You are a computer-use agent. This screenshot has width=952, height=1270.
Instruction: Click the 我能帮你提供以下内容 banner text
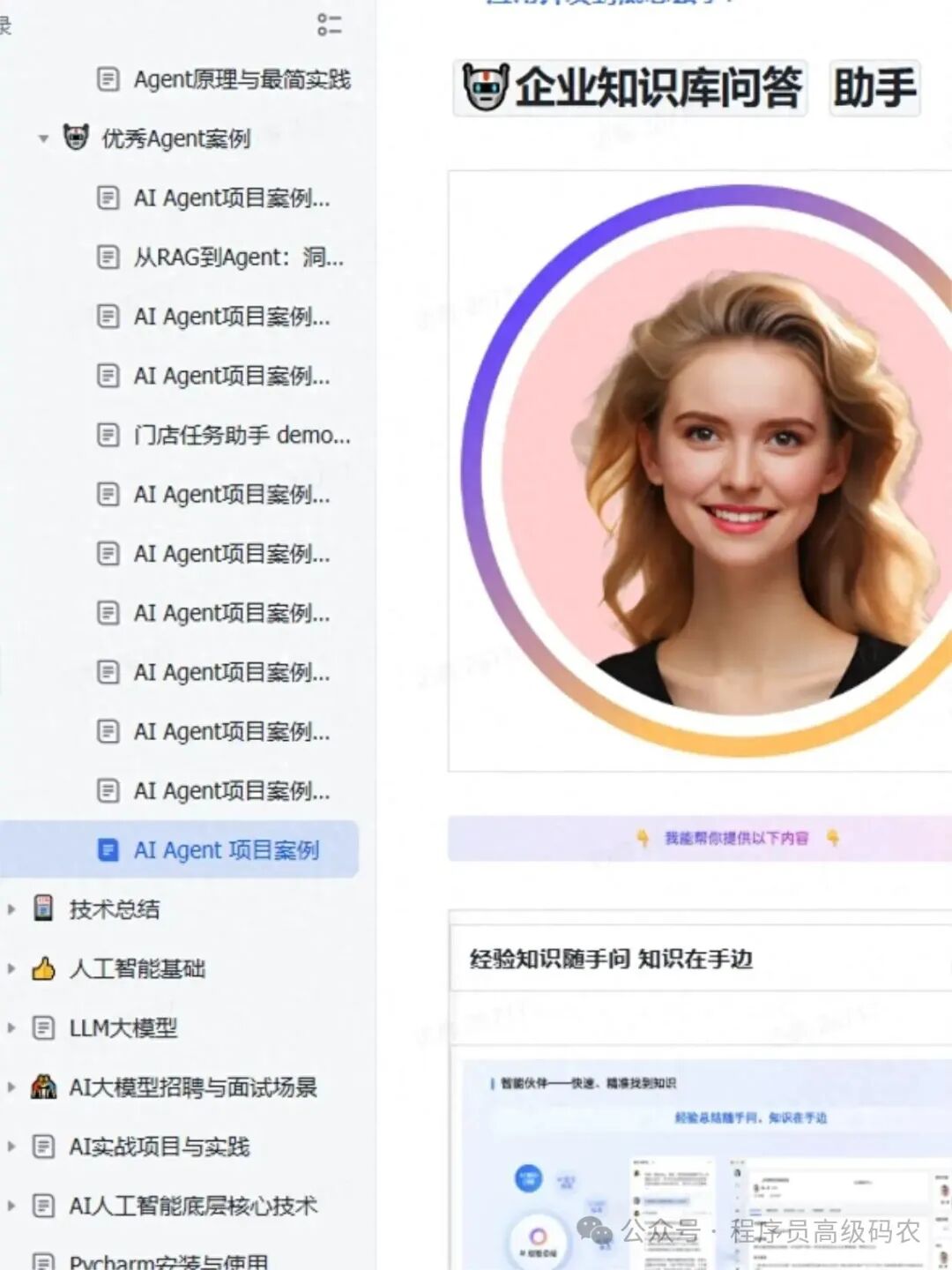(736, 838)
